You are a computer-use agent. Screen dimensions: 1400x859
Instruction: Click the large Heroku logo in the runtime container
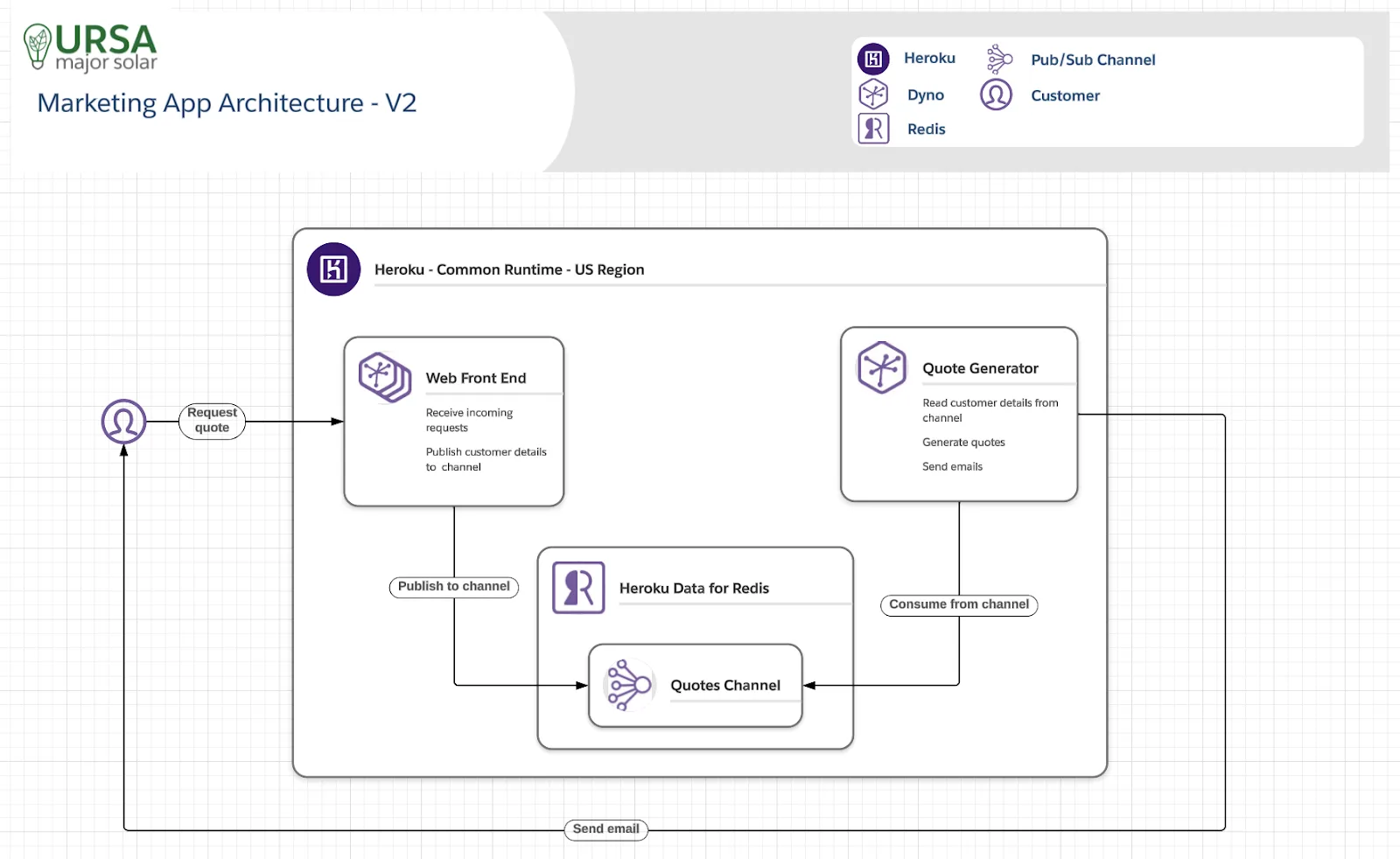tap(333, 269)
